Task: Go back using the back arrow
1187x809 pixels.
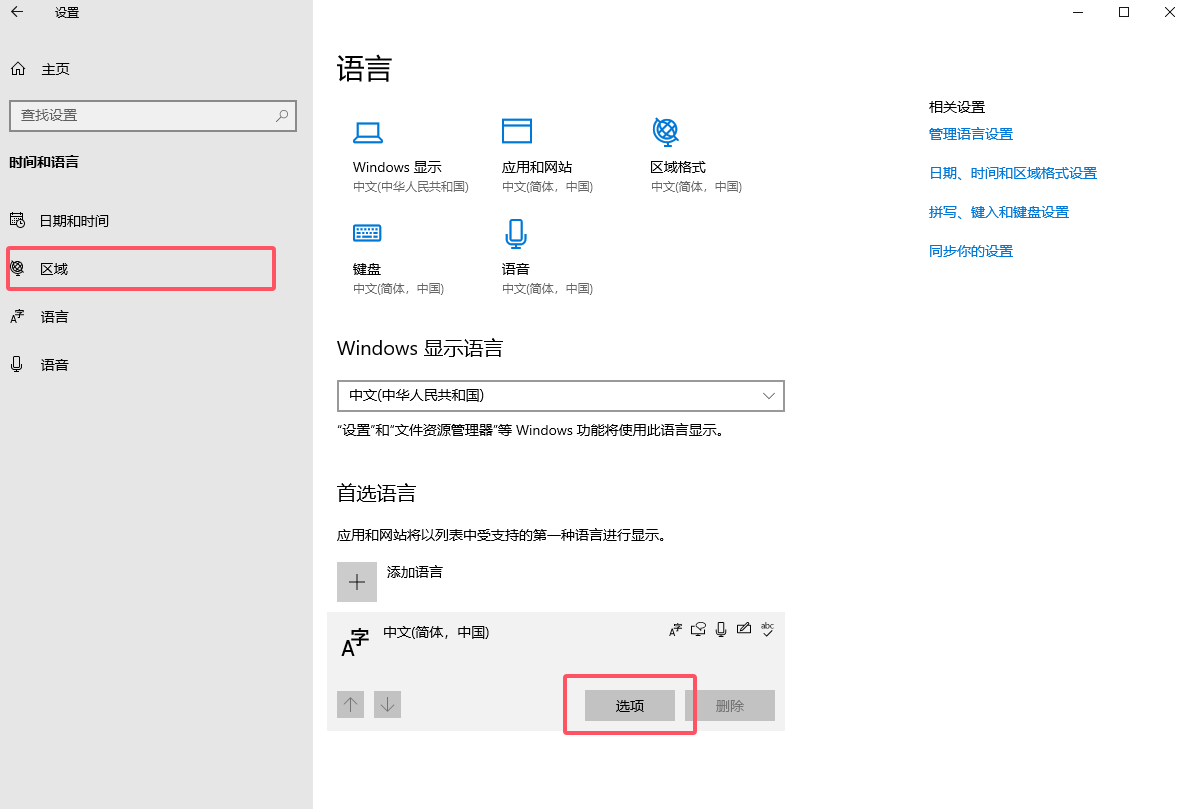Action: pyautogui.click(x=17, y=12)
